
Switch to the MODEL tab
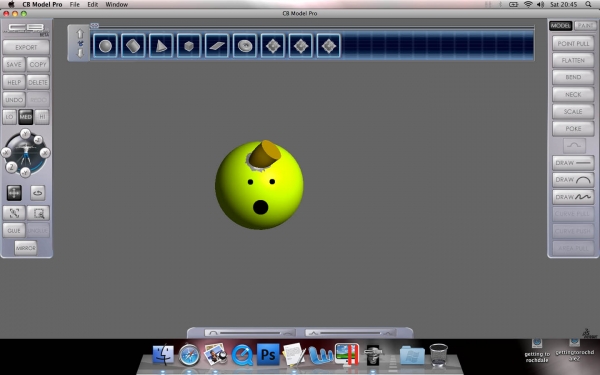pos(561,26)
